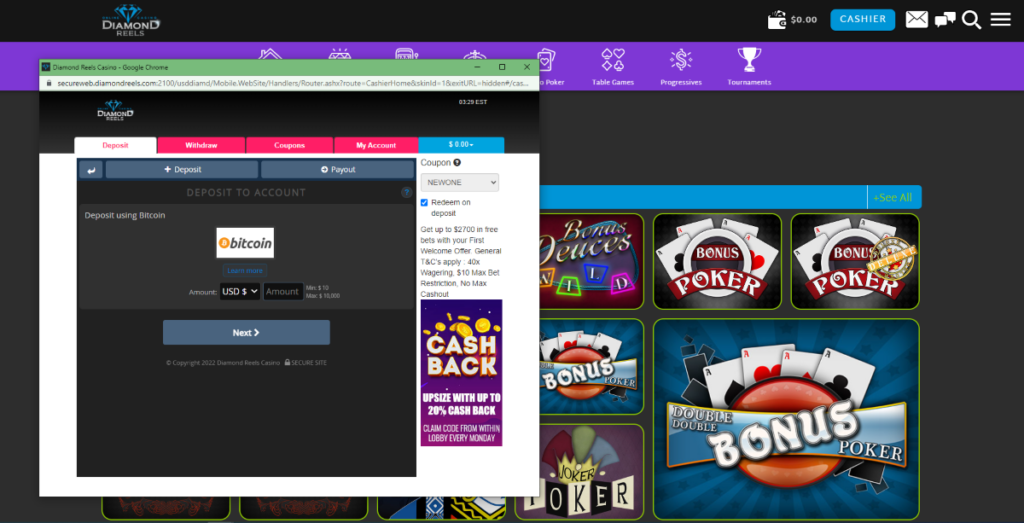
Task: Toggle Redeem on deposit checkbox
Action: point(424,202)
